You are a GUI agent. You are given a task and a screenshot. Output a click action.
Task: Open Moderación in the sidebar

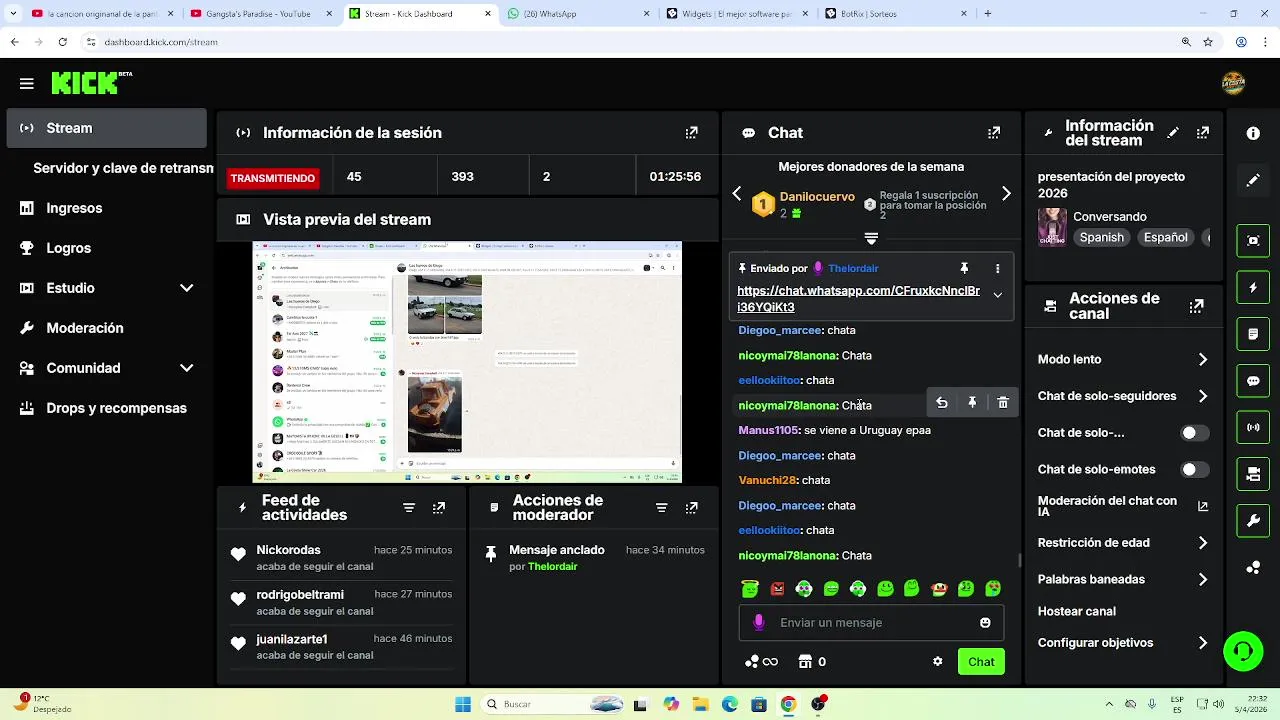[x=106, y=328]
